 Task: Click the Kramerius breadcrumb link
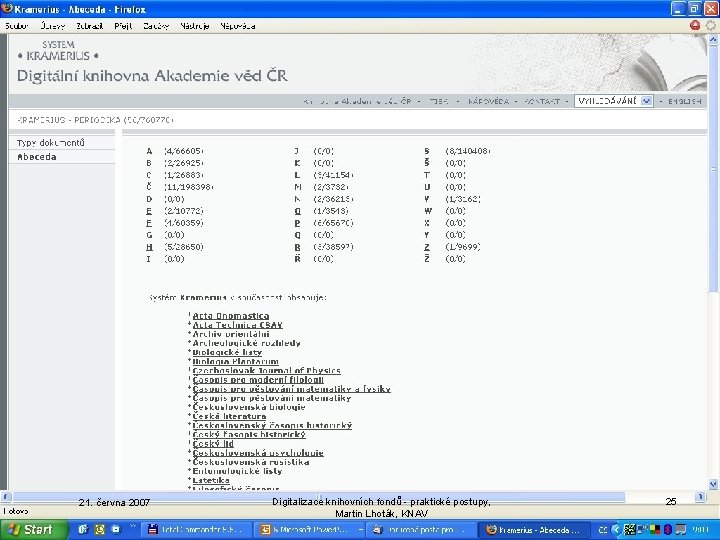point(41,120)
